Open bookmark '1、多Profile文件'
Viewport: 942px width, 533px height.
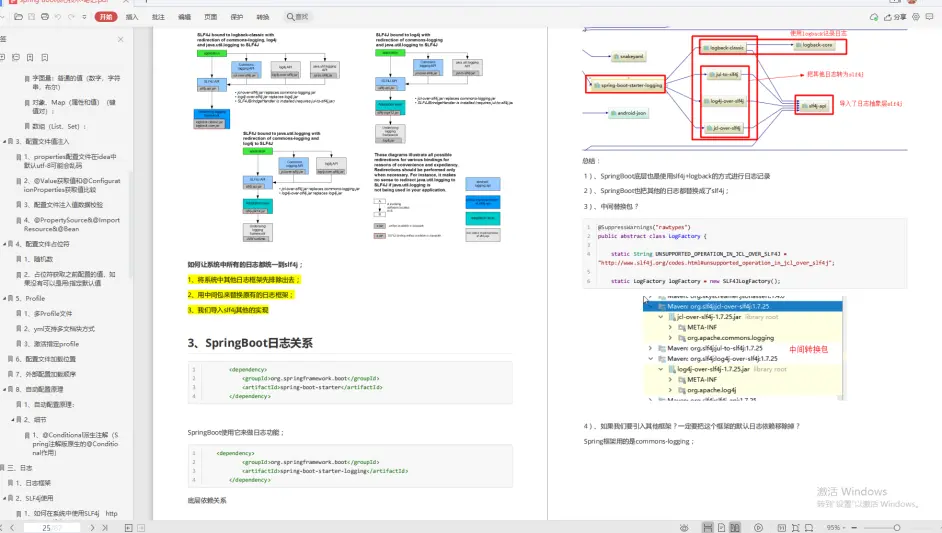(x=48, y=313)
